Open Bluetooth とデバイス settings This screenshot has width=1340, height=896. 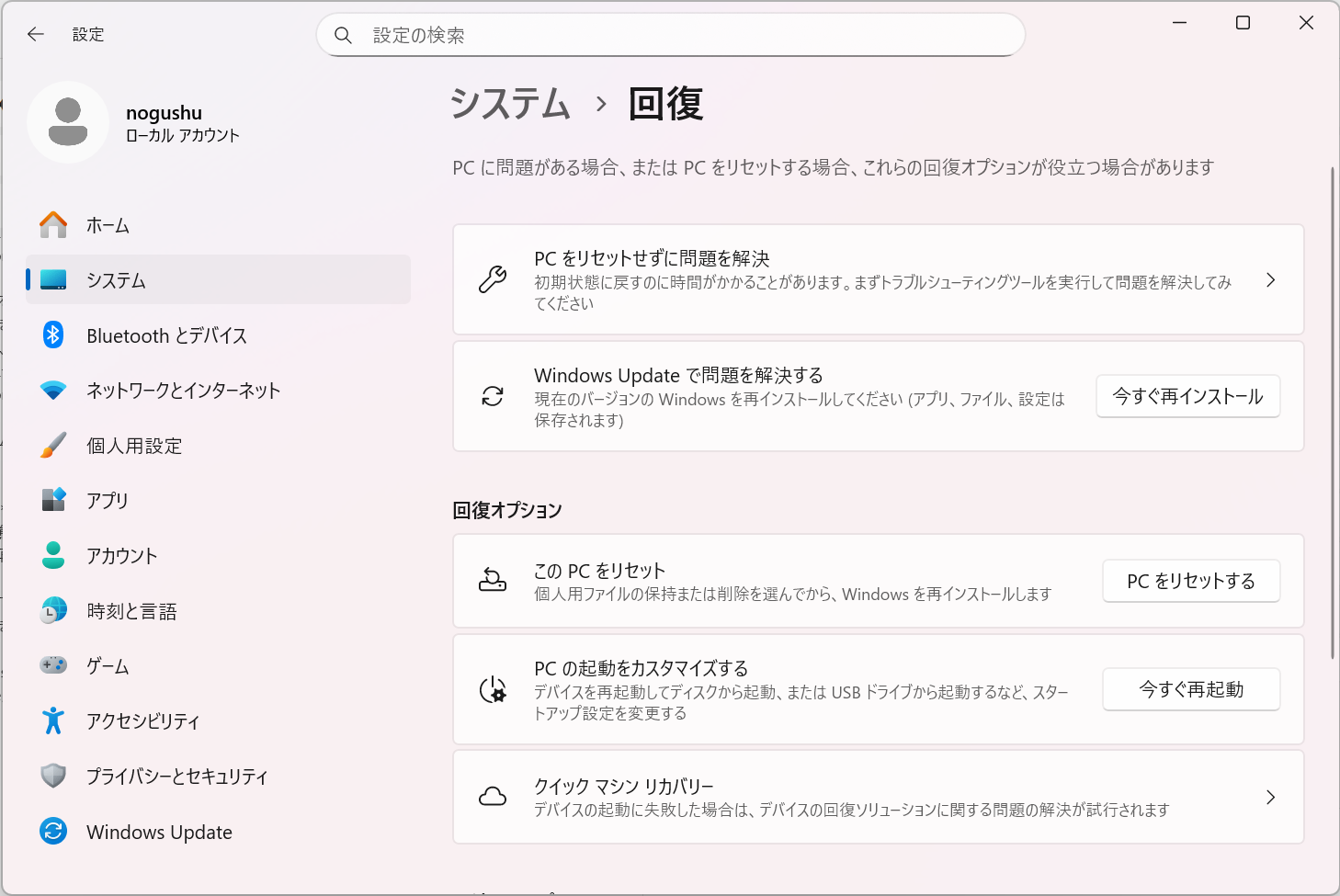click(x=165, y=335)
